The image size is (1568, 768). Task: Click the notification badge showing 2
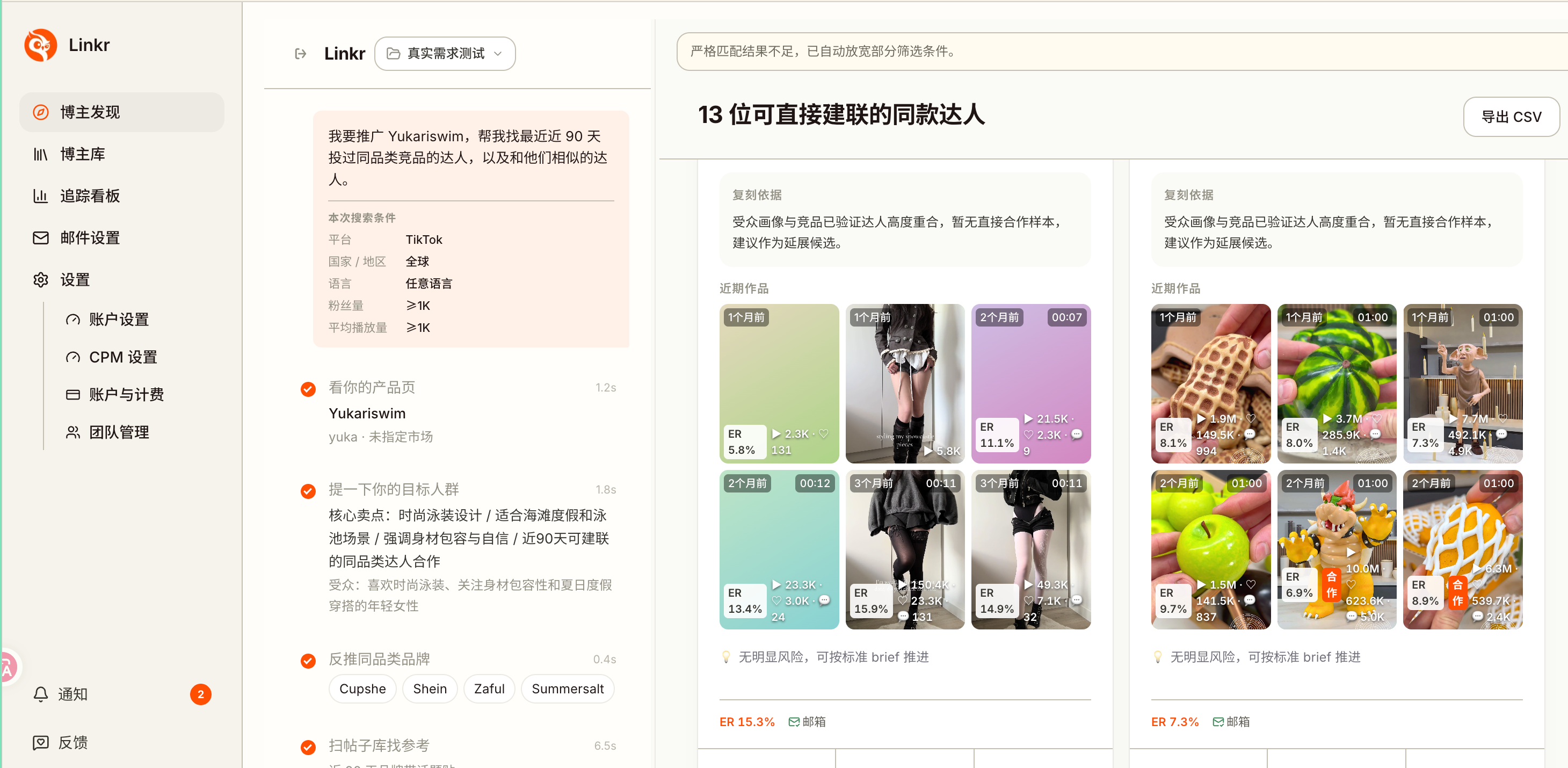pos(201,694)
